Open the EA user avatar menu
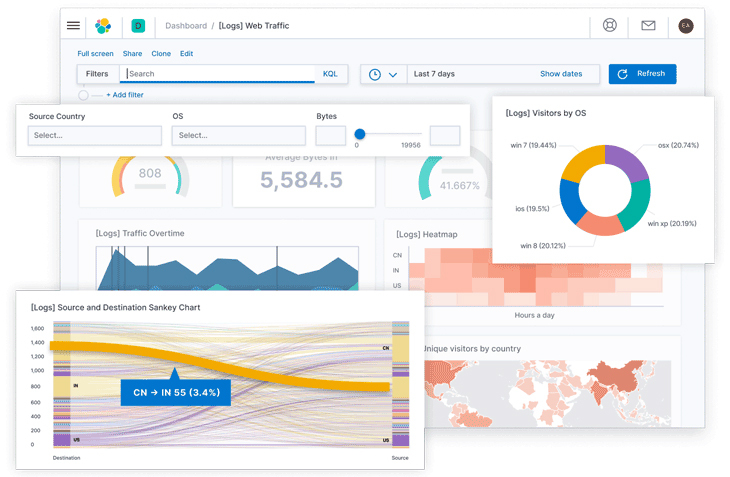730x477 pixels. 685,26
